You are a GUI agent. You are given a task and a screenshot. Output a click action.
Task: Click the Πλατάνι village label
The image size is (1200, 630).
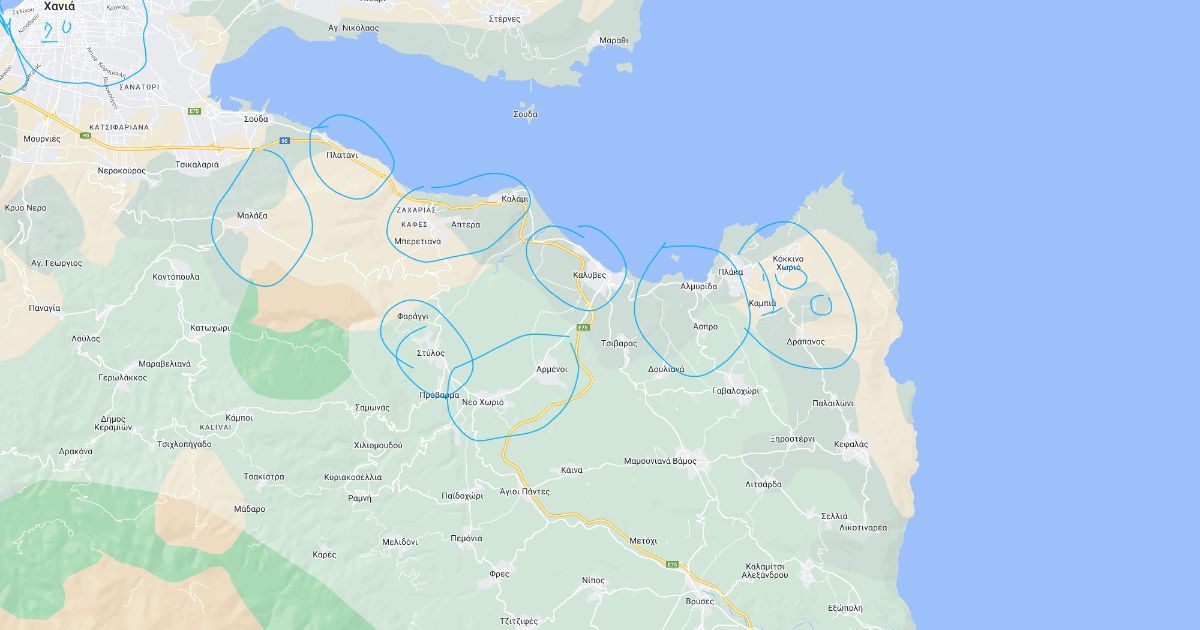click(x=342, y=155)
